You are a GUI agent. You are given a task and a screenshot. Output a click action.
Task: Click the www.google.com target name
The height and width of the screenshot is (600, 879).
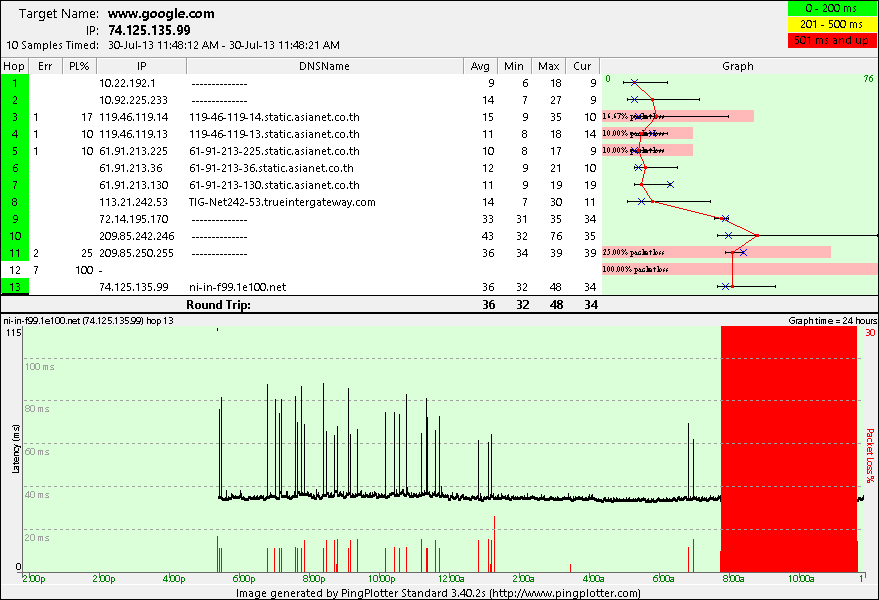tap(161, 13)
